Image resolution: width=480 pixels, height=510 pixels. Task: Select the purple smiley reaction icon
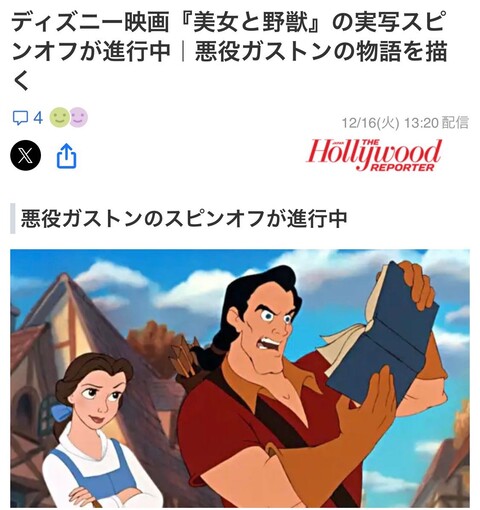(x=79, y=118)
